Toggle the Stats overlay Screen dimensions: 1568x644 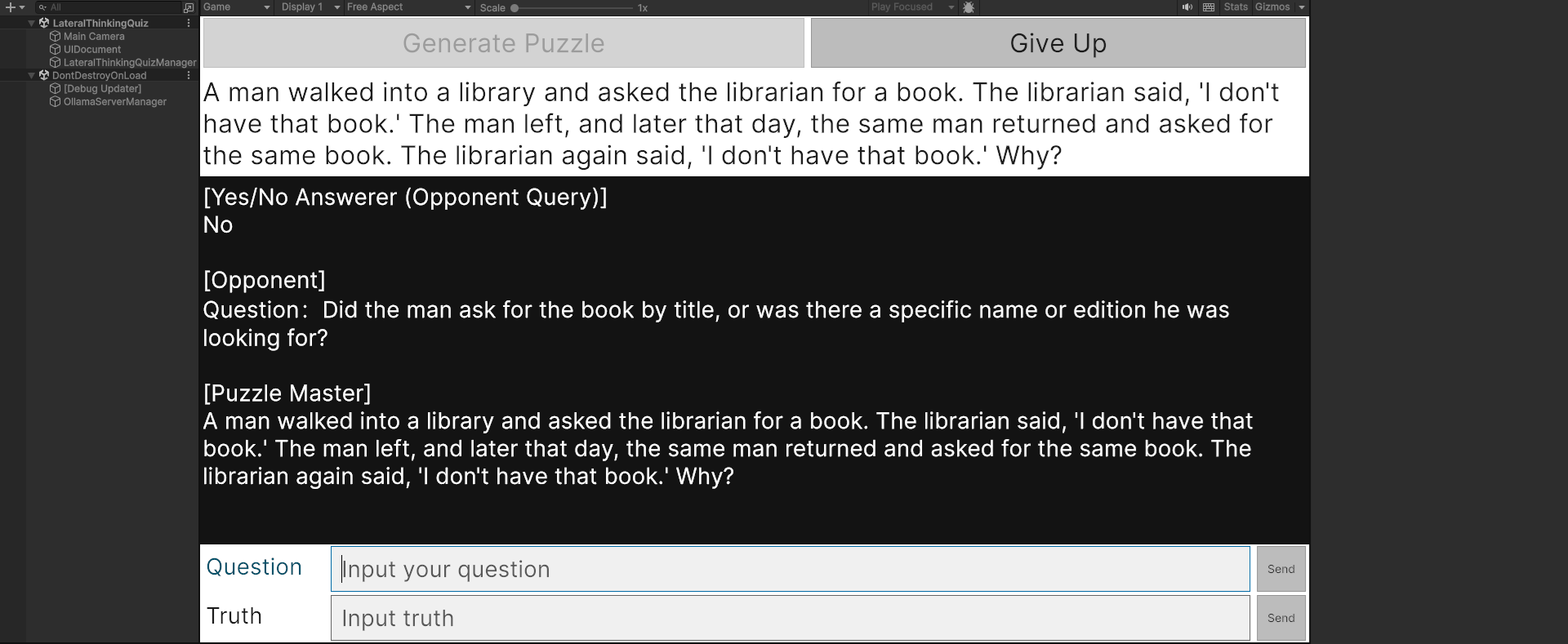coord(1235,7)
